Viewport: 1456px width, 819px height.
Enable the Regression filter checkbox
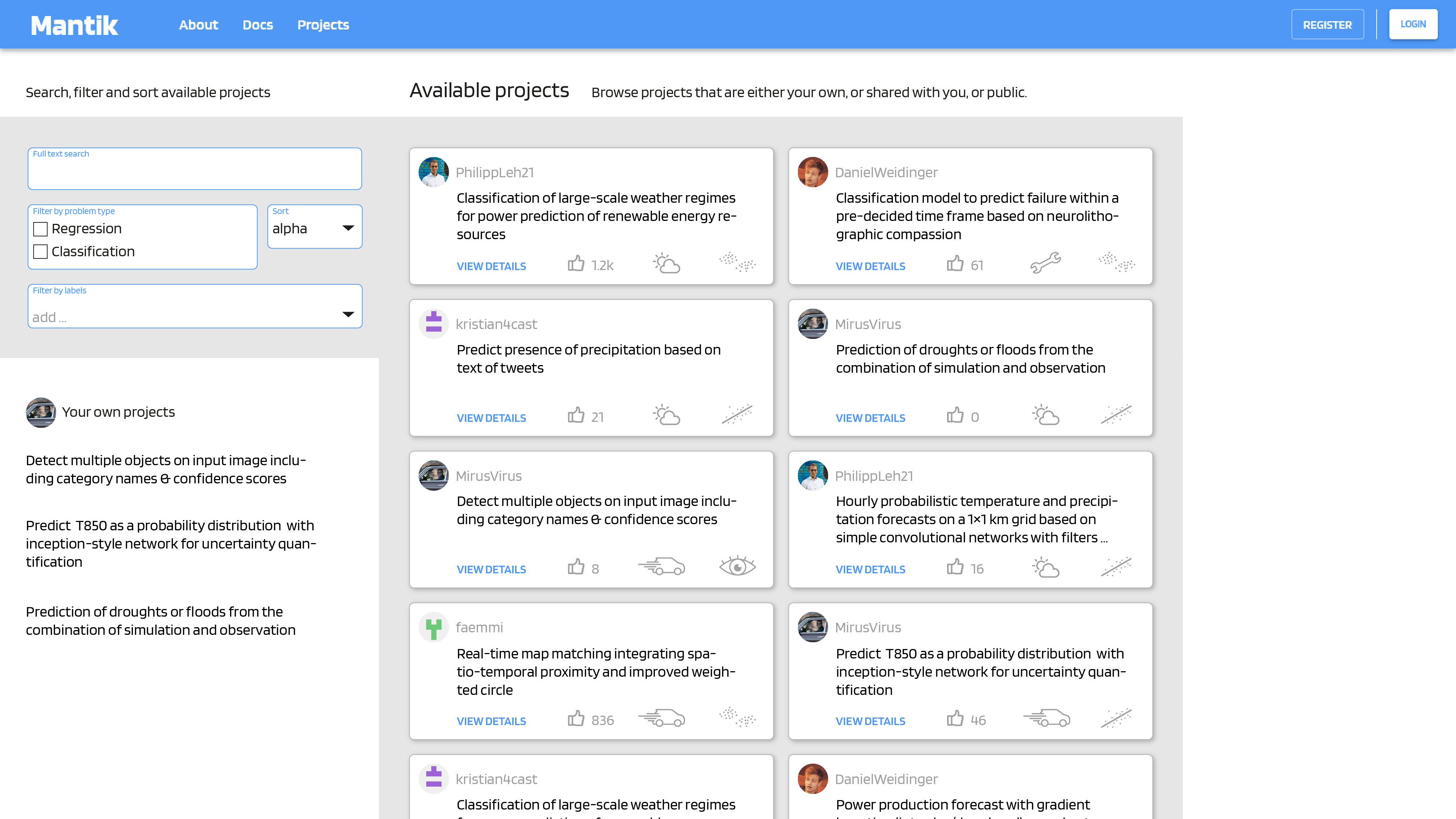[40, 229]
